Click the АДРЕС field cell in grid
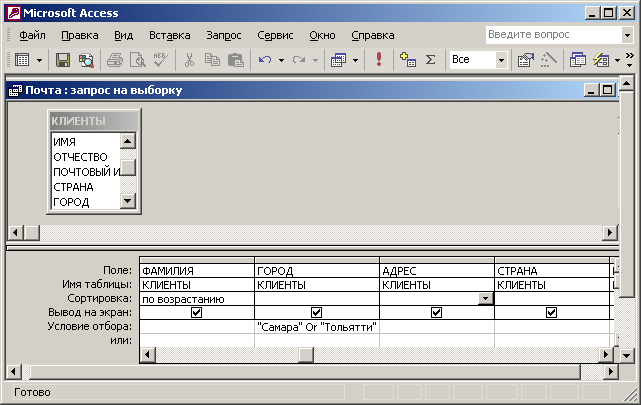641x405 pixels. coord(437,271)
